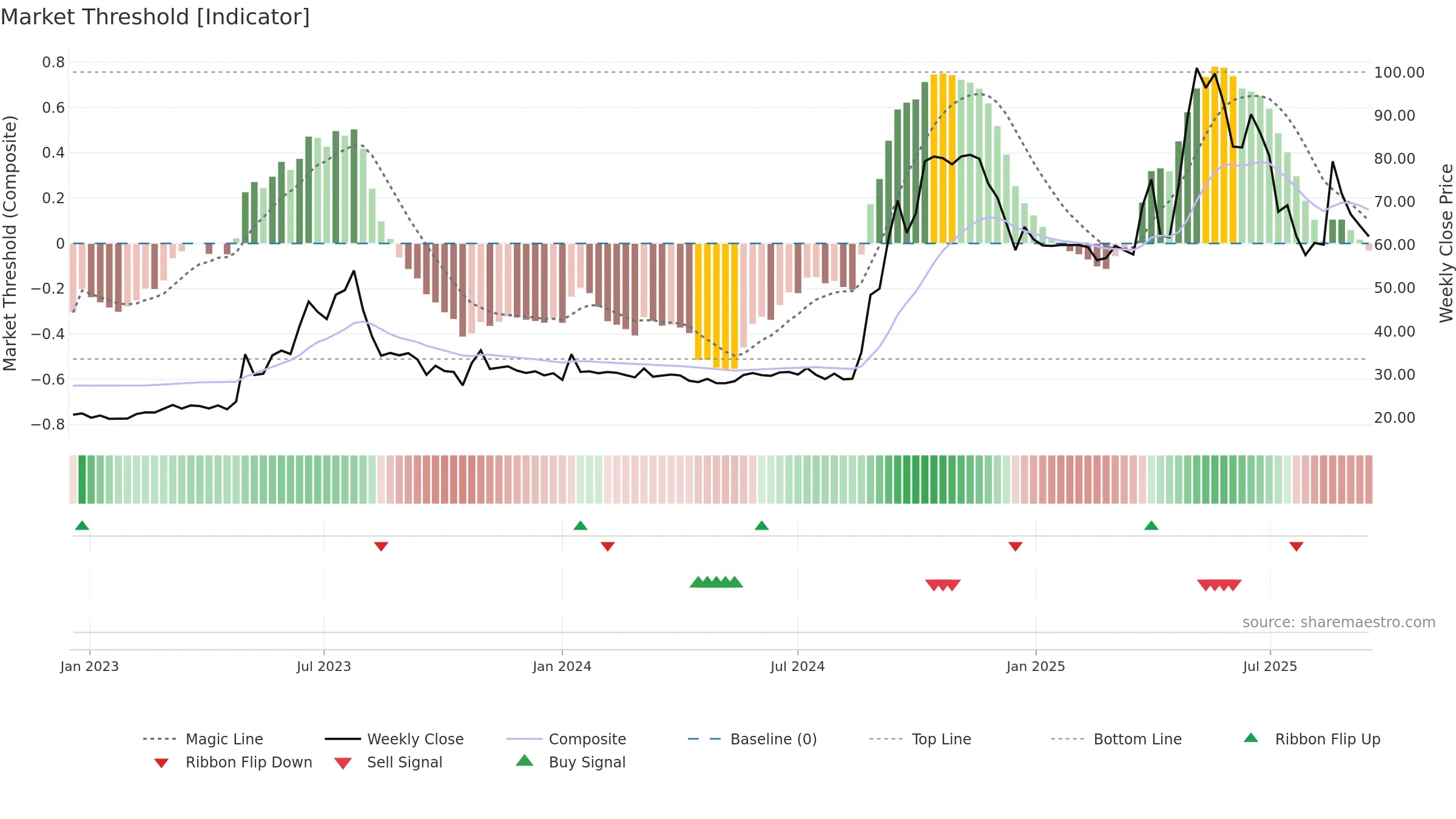
Task: Click the Jan 2023 x-axis label
Action: click(90, 666)
